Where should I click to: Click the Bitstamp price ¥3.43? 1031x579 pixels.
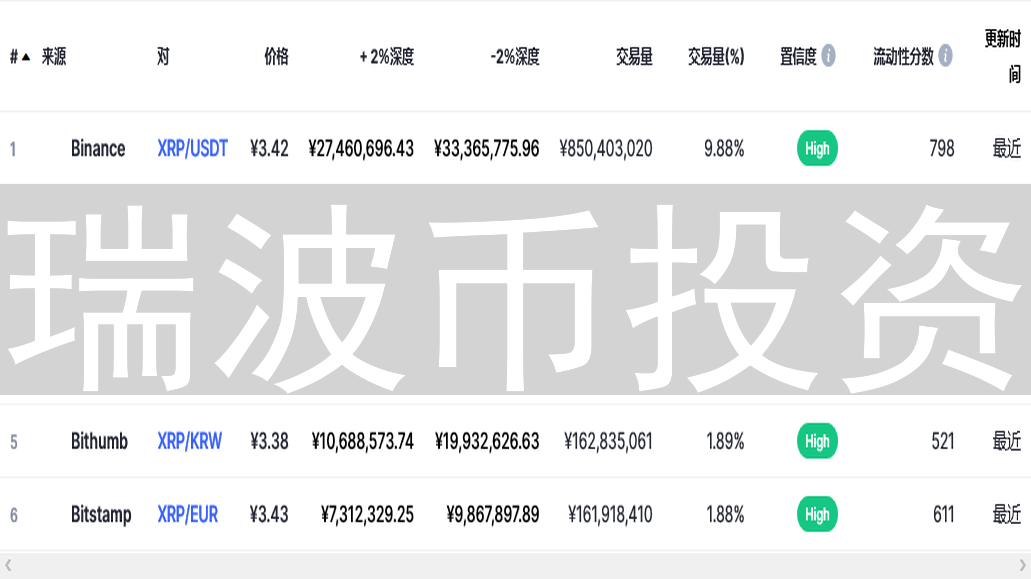[x=270, y=514]
